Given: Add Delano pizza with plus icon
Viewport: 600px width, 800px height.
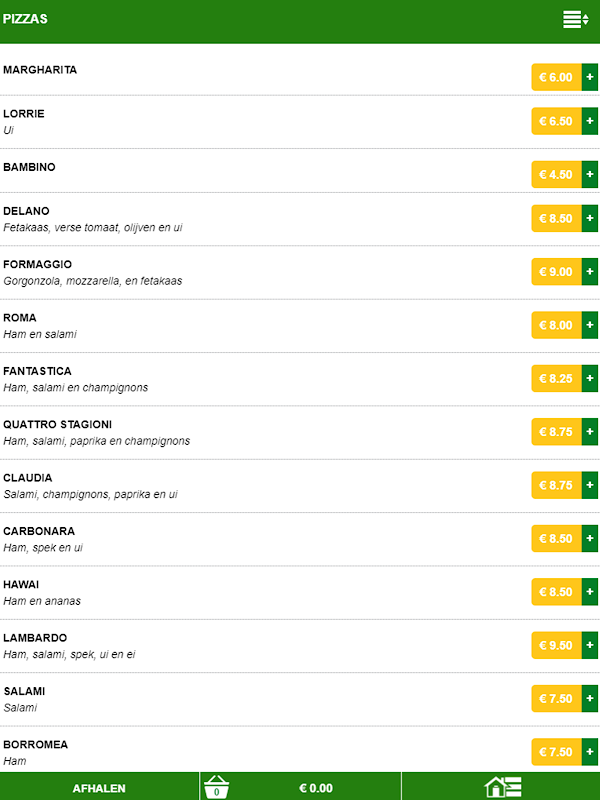Looking at the screenshot, I should tap(590, 218).
